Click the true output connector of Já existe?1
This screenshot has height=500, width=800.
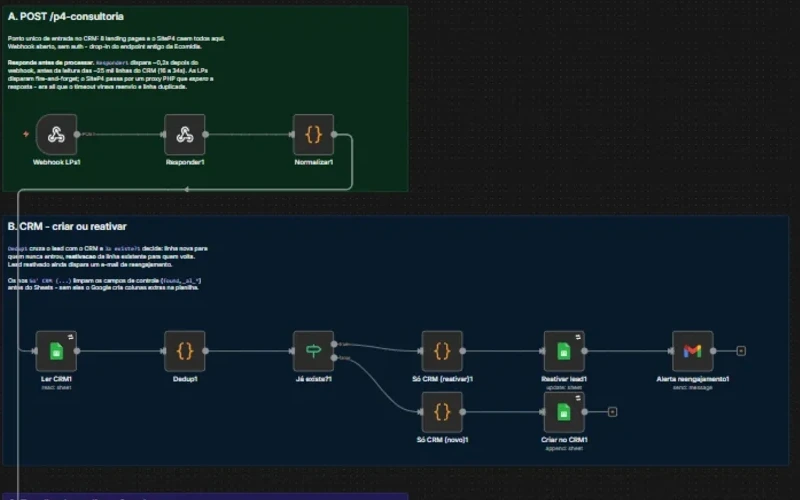coord(334,344)
